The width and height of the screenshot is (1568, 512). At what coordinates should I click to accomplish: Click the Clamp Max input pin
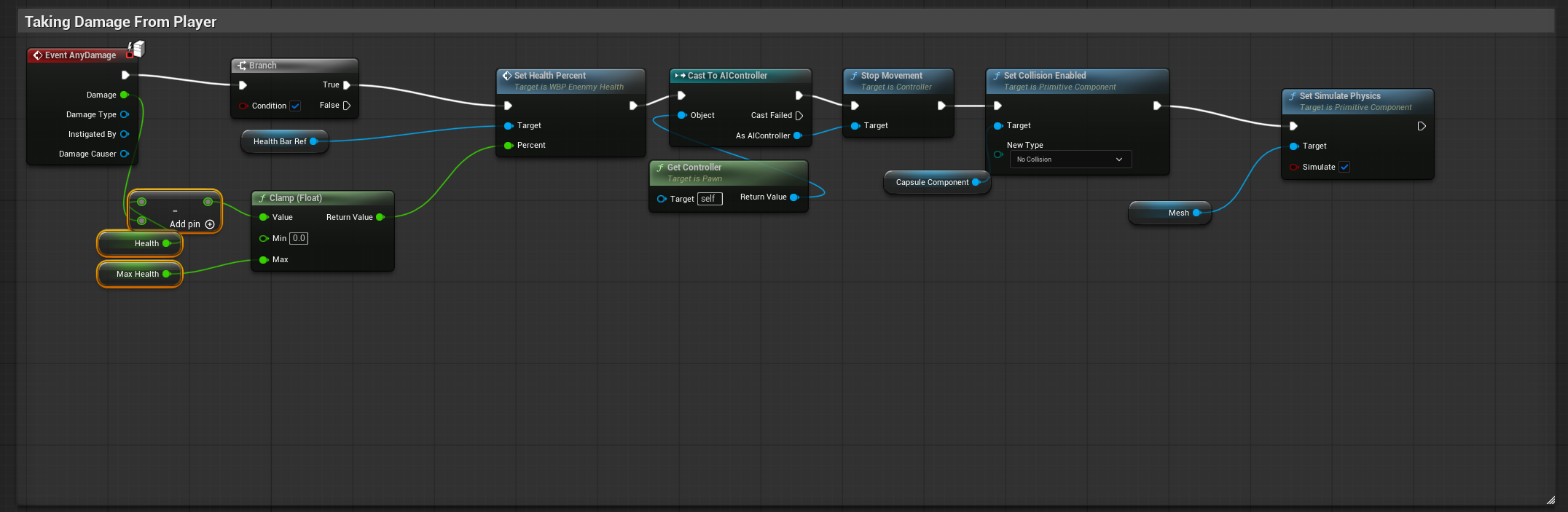pos(264,259)
